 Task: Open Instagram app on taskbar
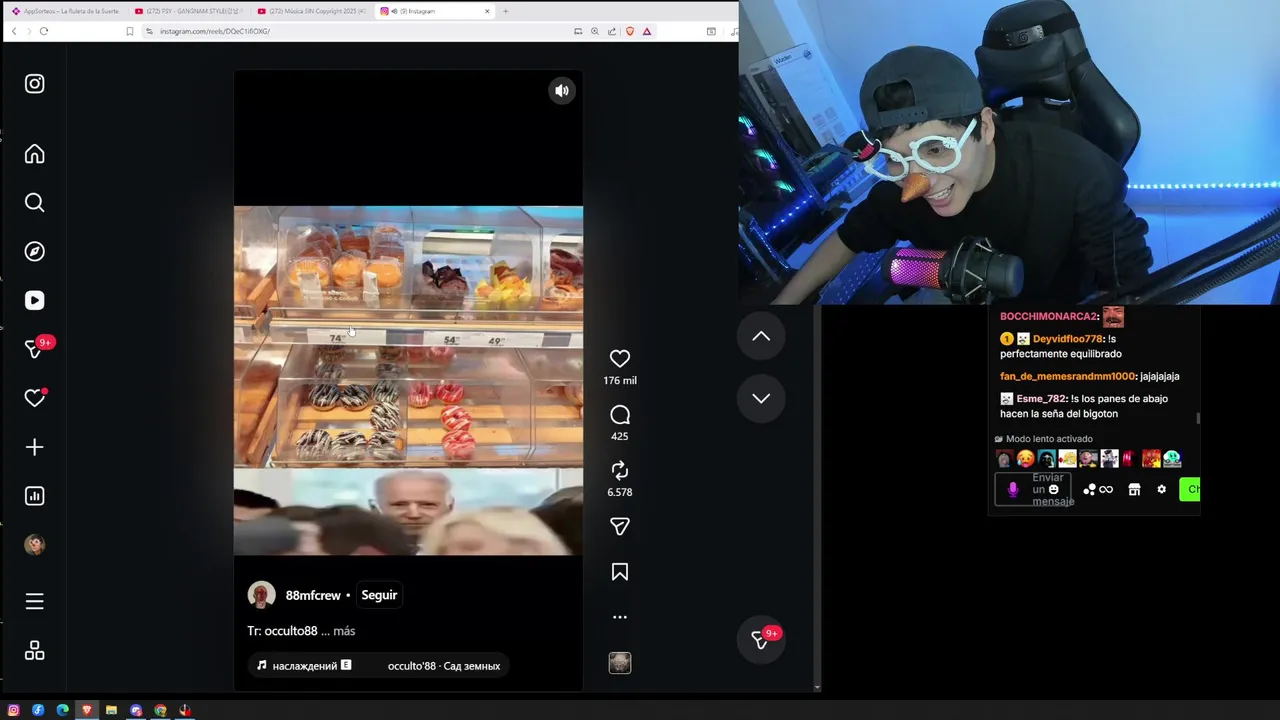14,710
